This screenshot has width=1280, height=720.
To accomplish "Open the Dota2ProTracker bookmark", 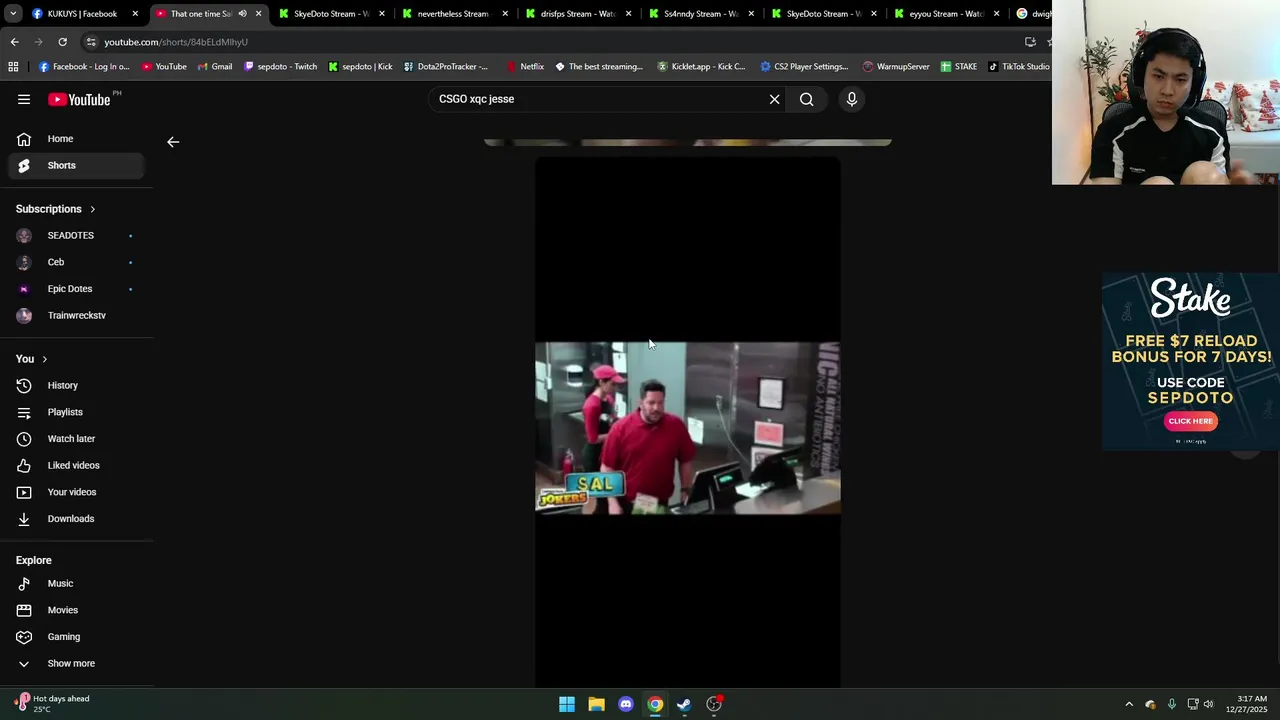I will (446, 67).
